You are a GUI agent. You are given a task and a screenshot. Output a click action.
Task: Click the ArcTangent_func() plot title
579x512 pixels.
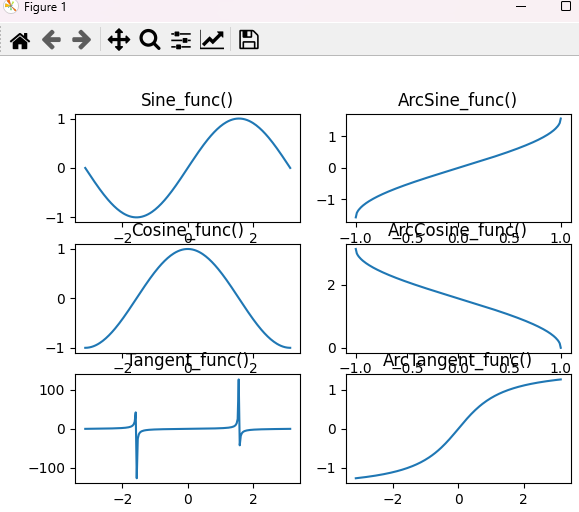pyautogui.click(x=457, y=360)
